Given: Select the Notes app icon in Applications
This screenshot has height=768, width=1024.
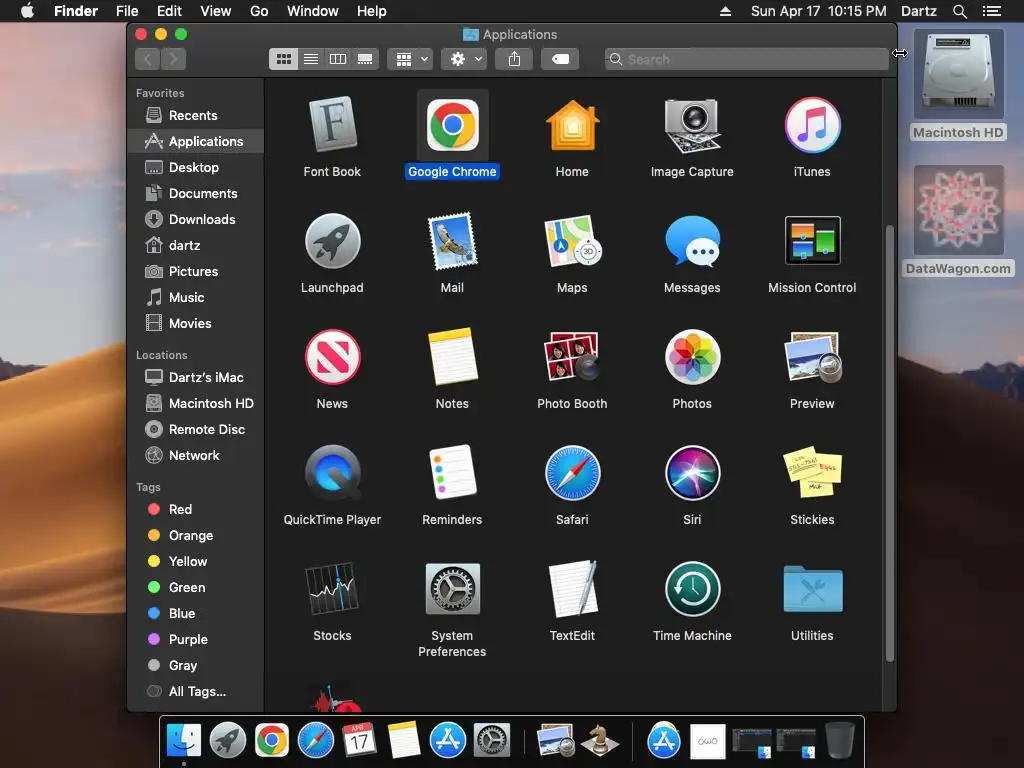Looking at the screenshot, I should pyautogui.click(x=453, y=357).
